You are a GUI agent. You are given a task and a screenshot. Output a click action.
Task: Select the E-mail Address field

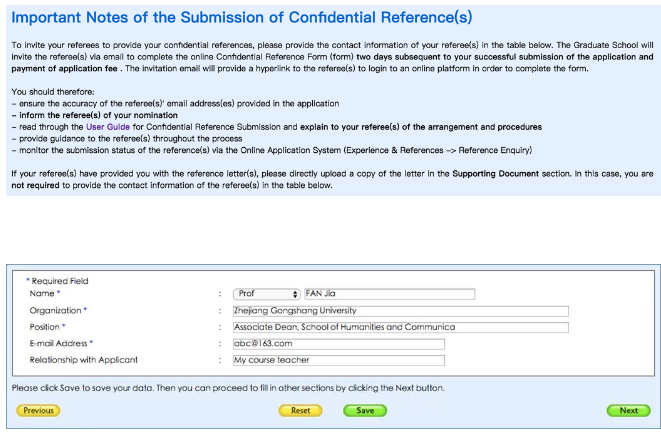337,343
